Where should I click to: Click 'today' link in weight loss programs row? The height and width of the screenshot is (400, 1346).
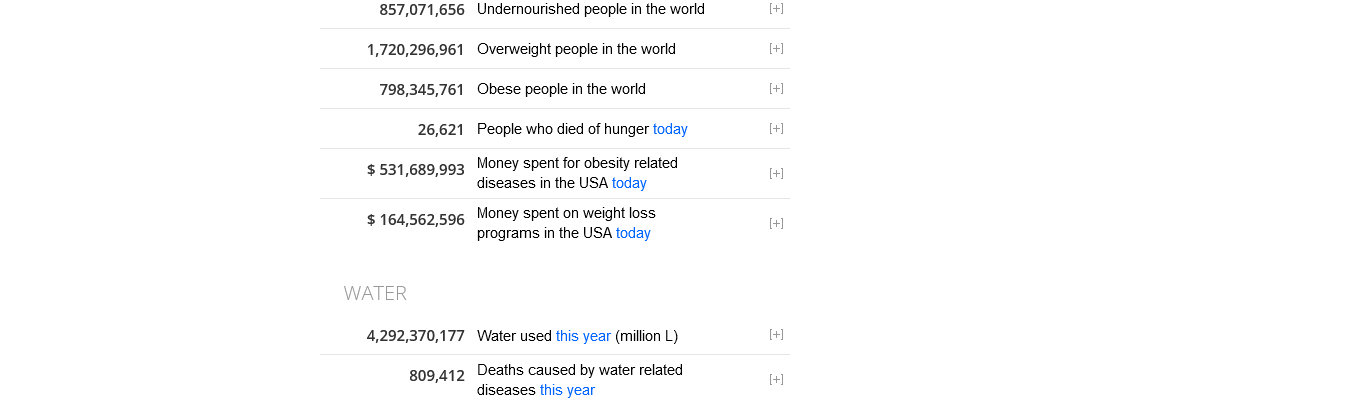(633, 233)
